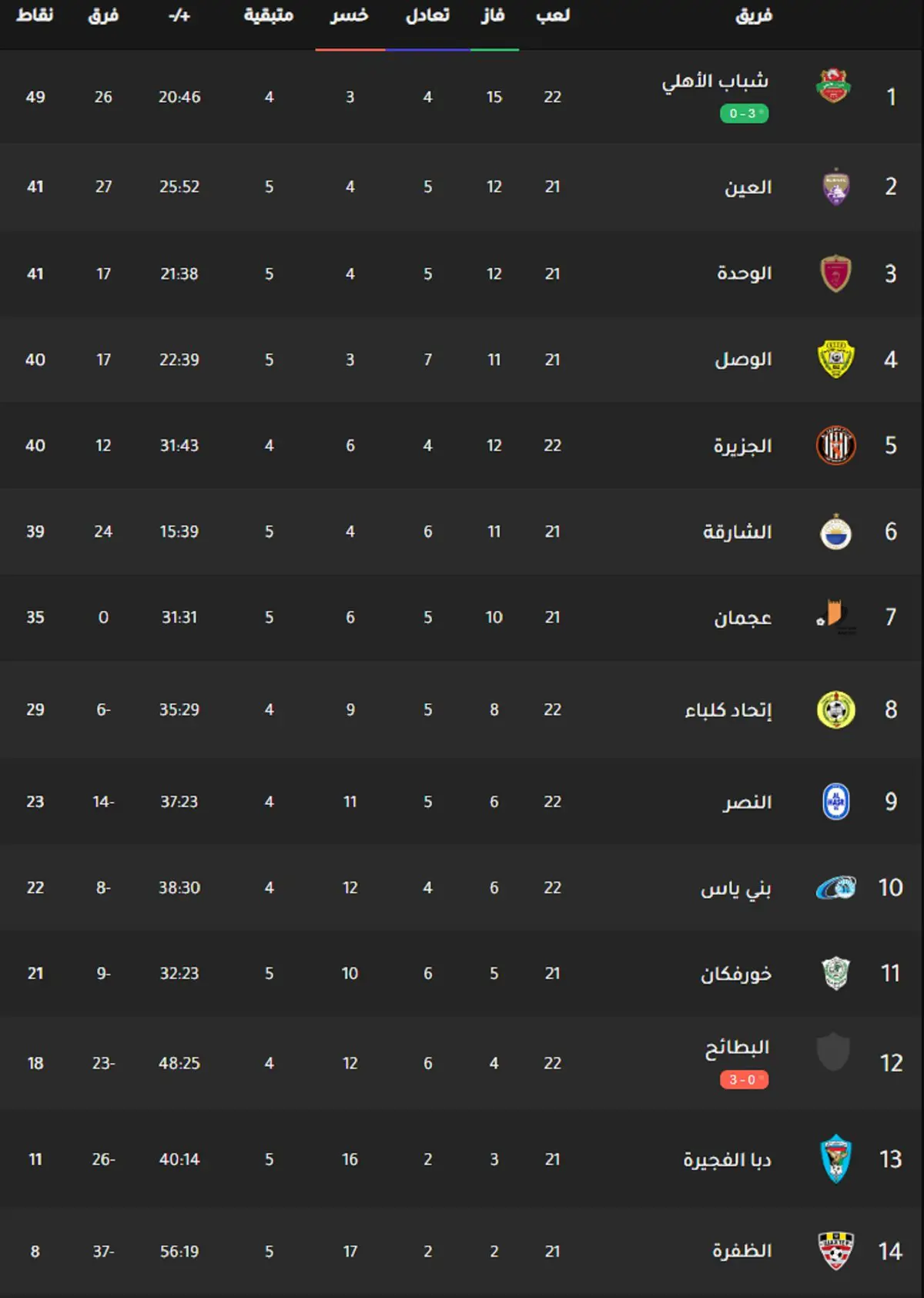Click the الظفرة club shield icon
Image resolution: width=924 pixels, height=1298 pixels.
coord(835,1251)
